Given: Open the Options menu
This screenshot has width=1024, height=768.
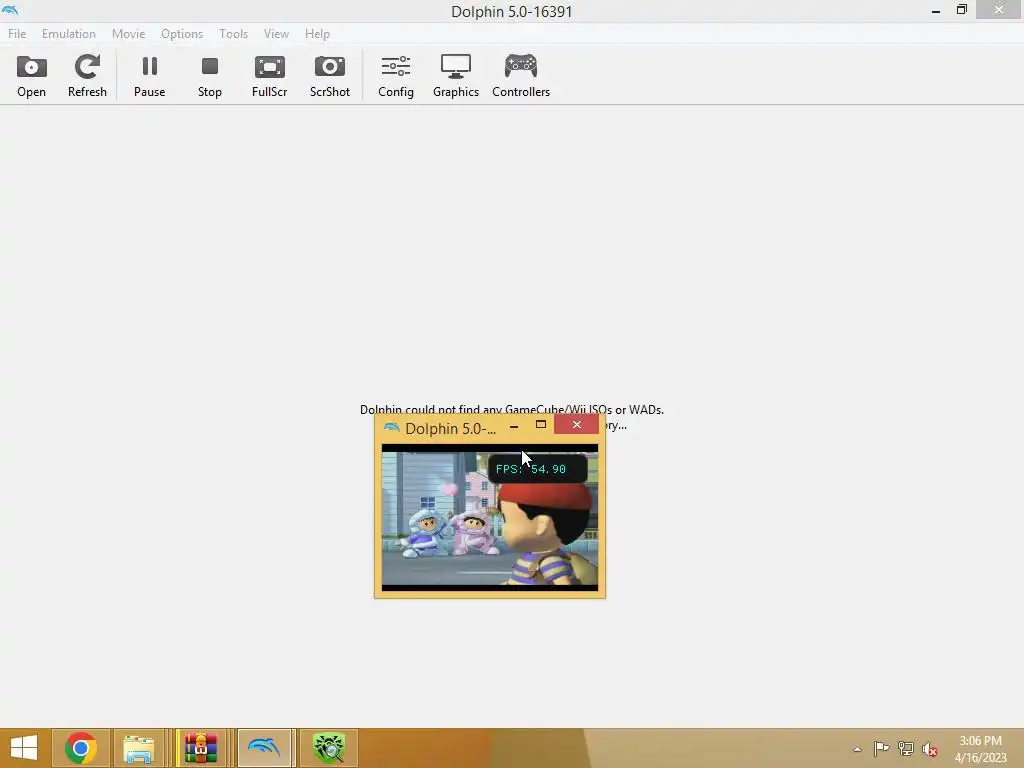Looking at the screenshot, I should pyautogui.click(x=182, y=34).
